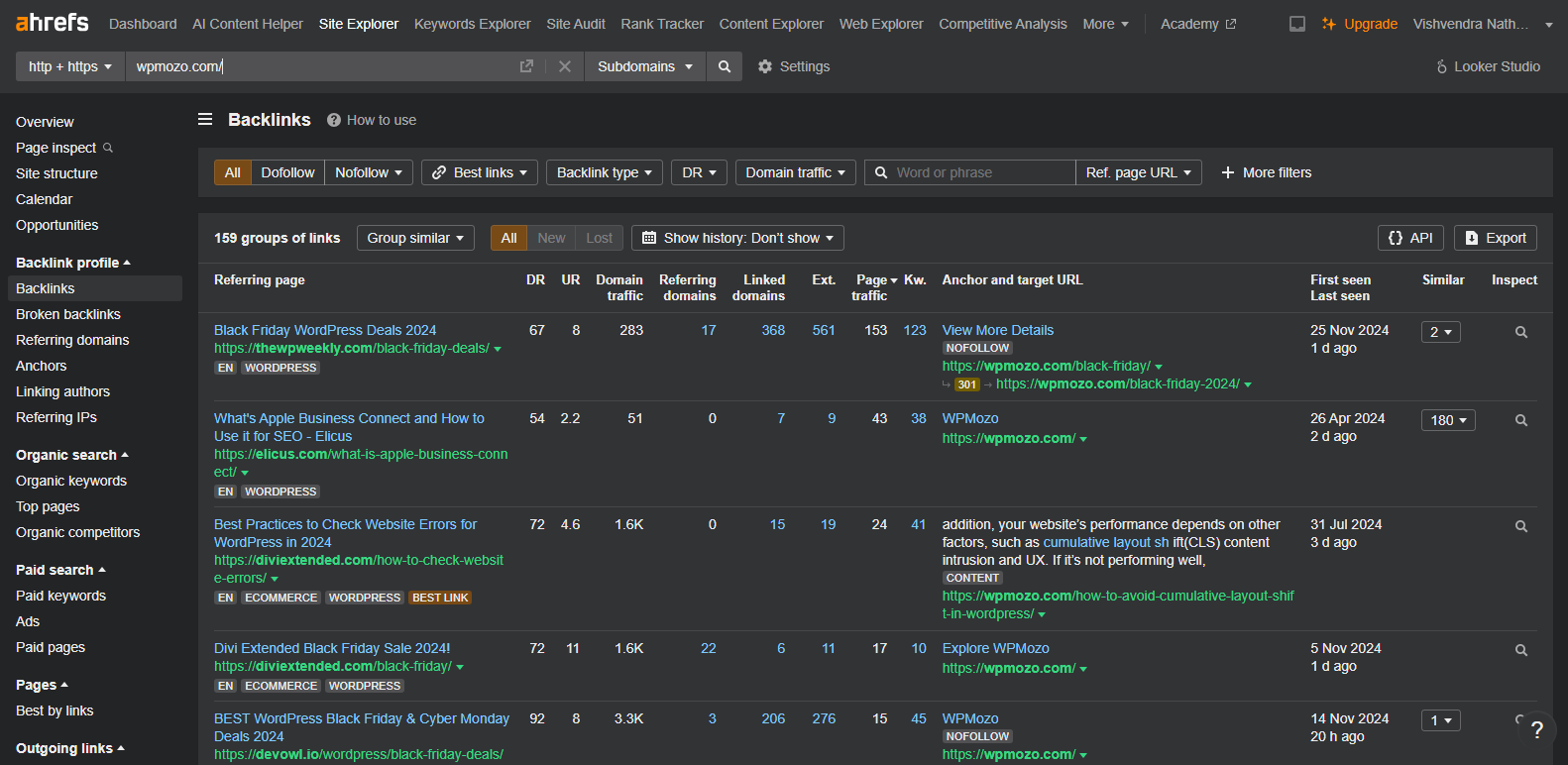1568x765 pixels.
Task: Expand the 180 similar links dropdown
Action: (1448, 420)
